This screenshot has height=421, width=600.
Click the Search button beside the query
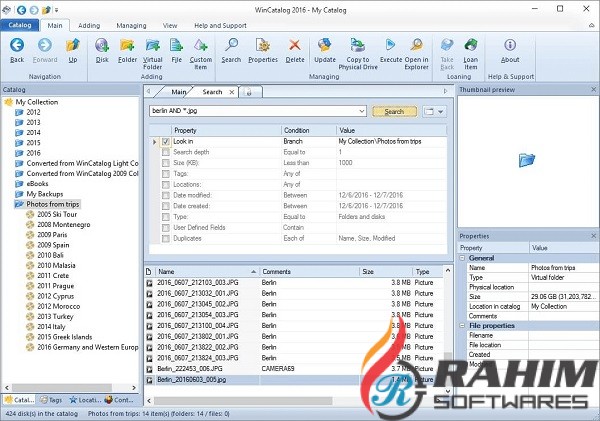click(395, 111)
